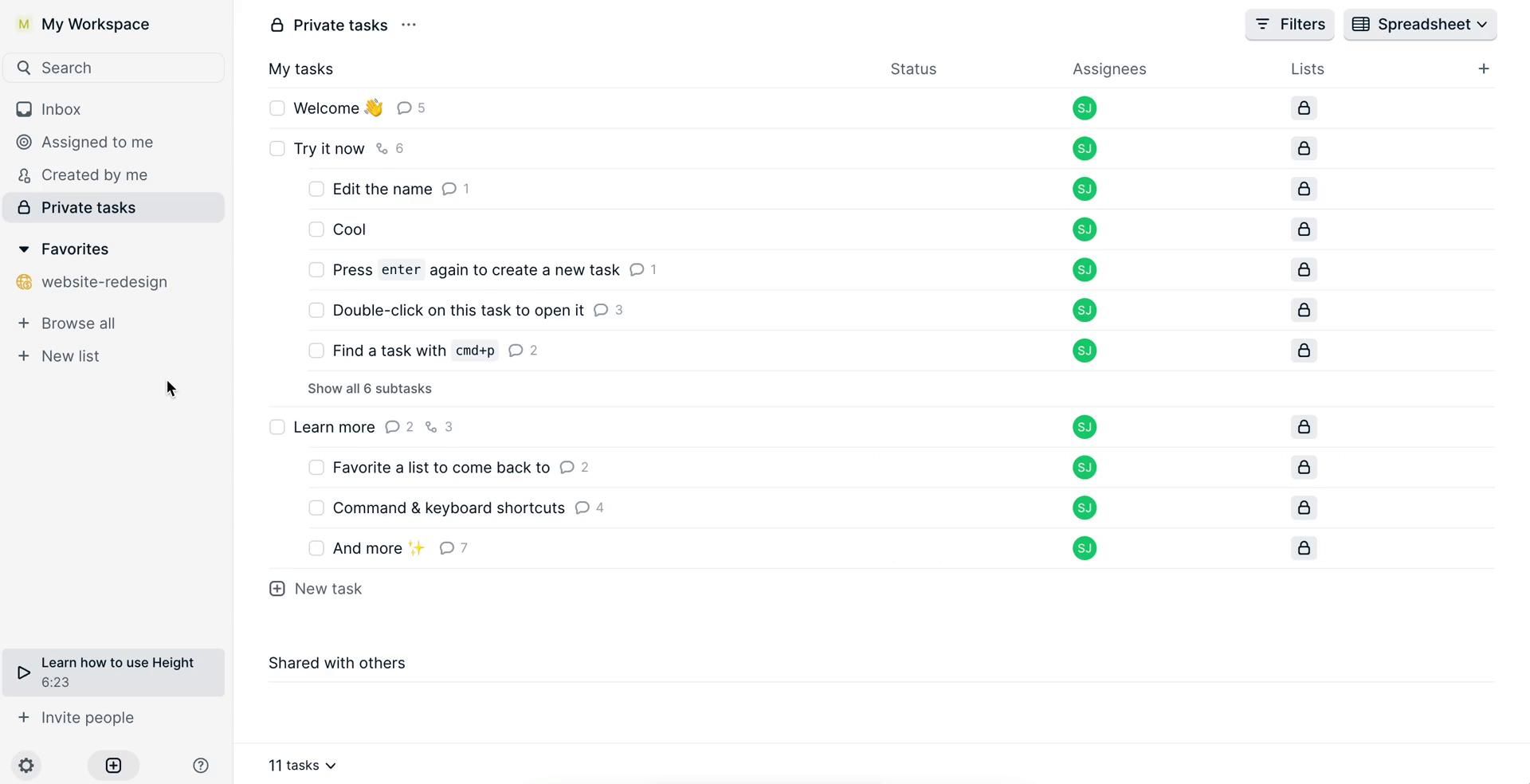Open Assigned to me view
The height and width of the screenshot is (784, 1530).
click(96, 143)
